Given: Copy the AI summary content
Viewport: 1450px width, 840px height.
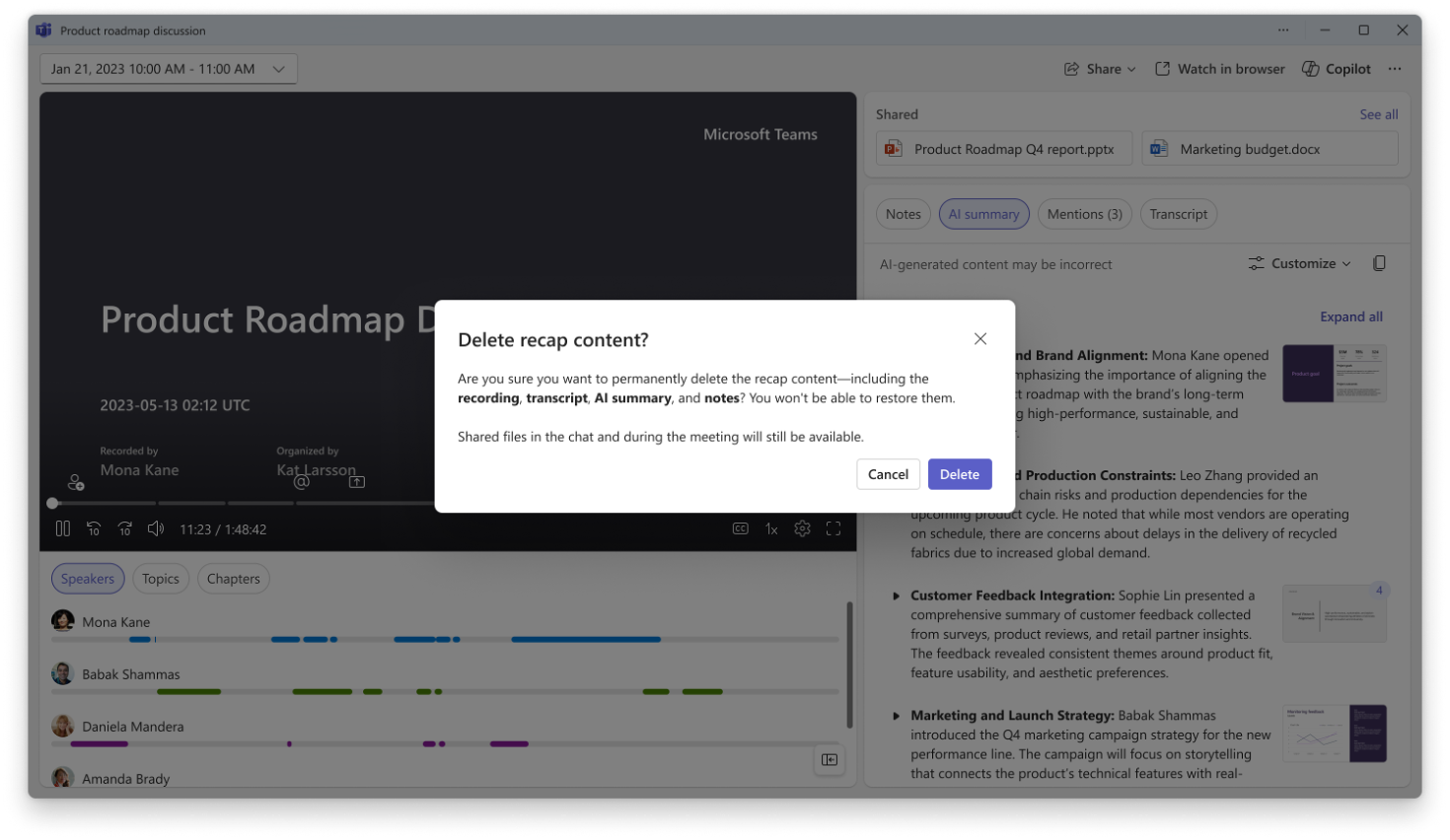Looking at the screenshot, I should (x=1379, y=263).
